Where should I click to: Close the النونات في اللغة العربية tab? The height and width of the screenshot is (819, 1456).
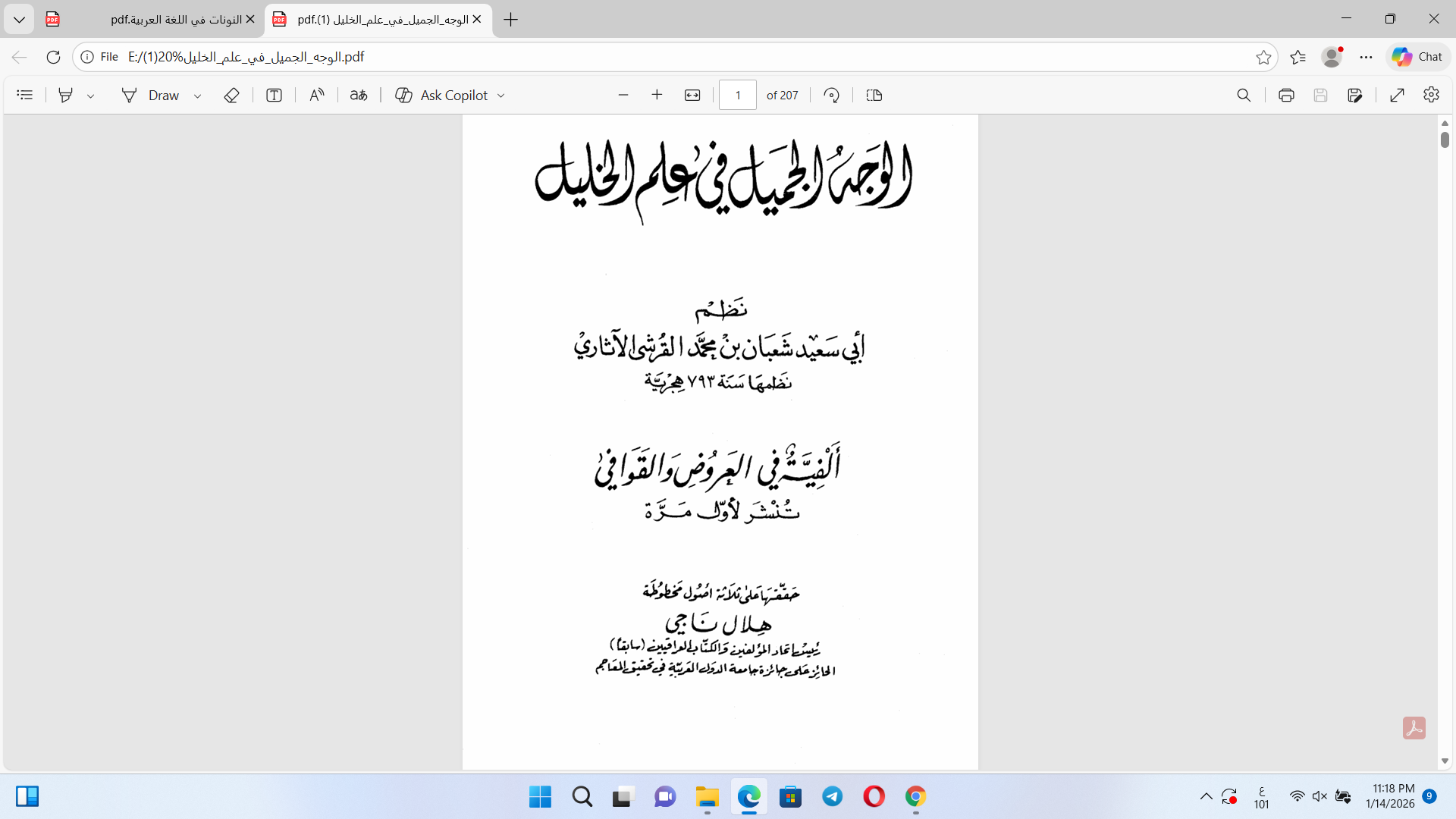[x=250, y=20]
